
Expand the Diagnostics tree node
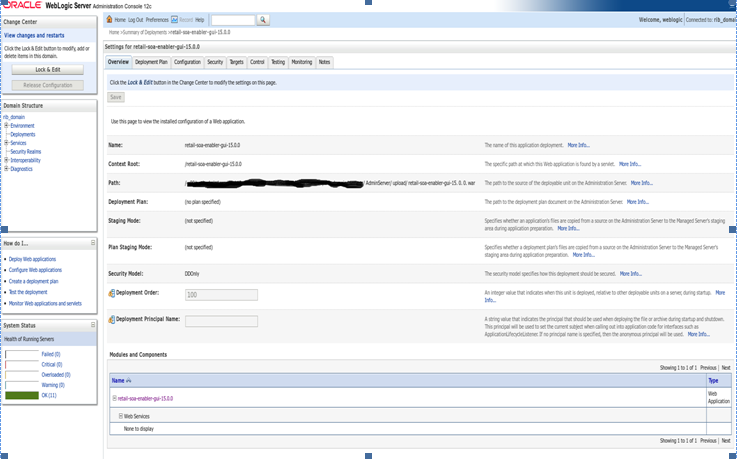[x=7, y=169]
